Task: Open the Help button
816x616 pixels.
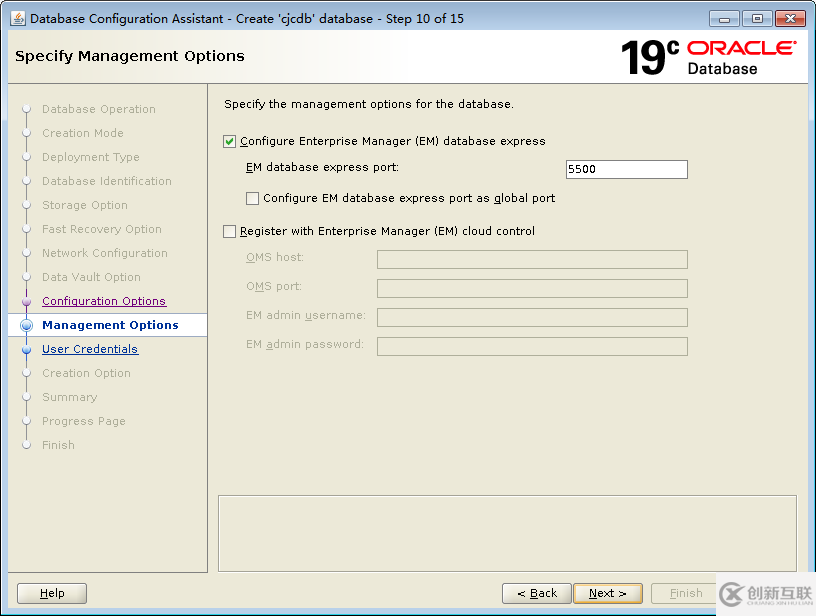Action: point(52,593)
